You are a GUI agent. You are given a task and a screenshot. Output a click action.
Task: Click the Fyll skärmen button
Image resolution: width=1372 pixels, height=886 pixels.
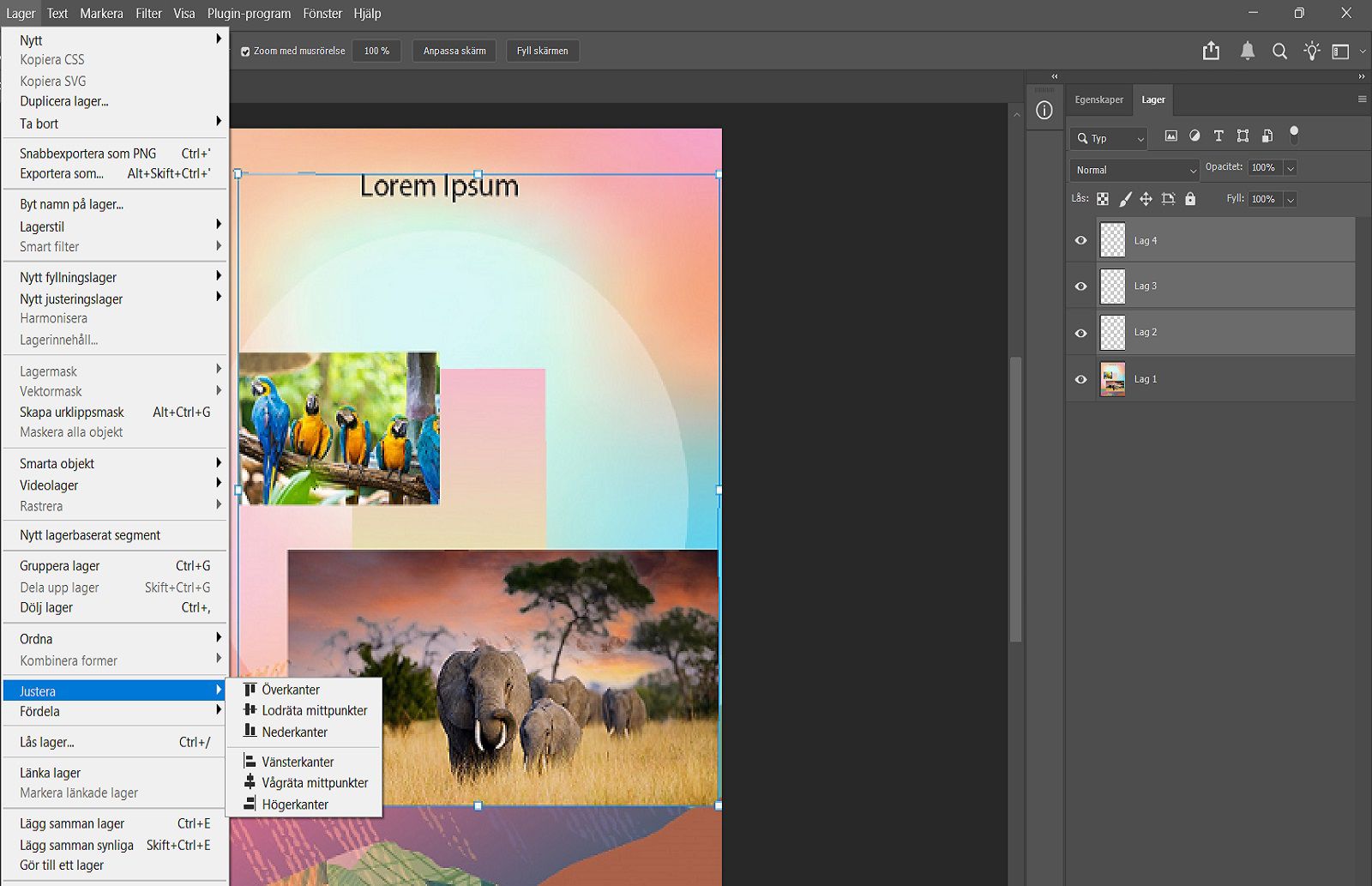coord(542,51)
